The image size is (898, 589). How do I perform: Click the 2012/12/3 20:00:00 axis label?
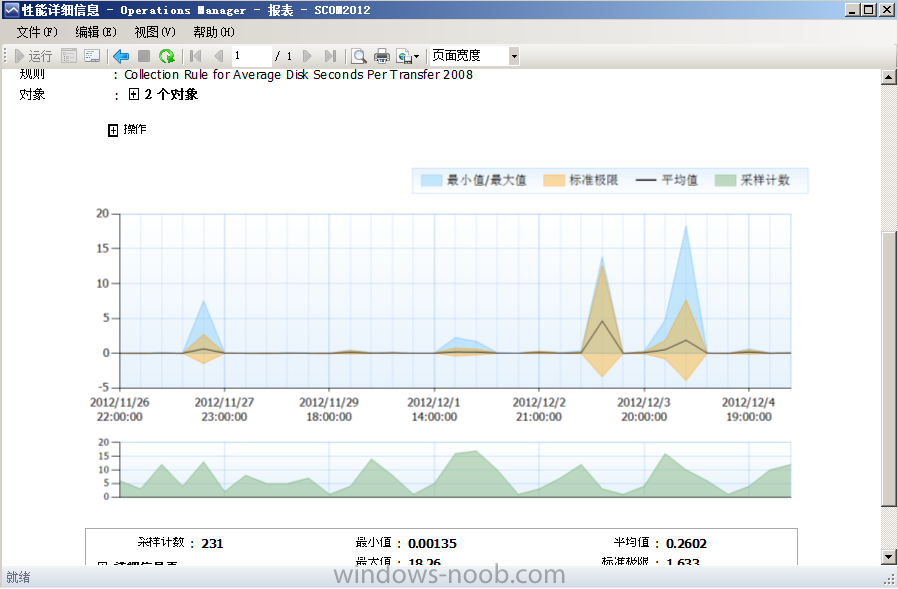tap(644, 410)
